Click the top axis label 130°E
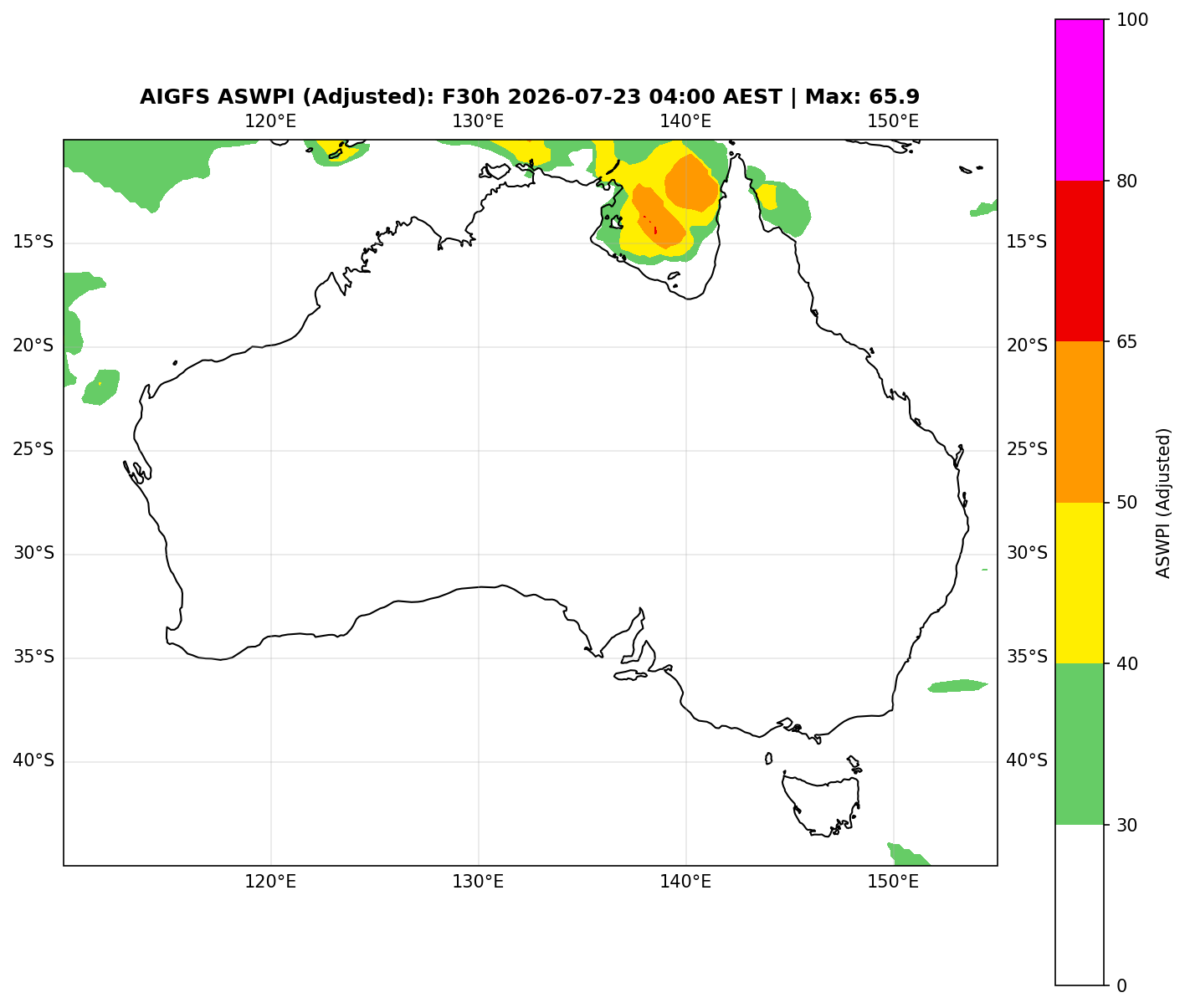This screenshot has width=1185, height=1008. click(x=478, y=121)
